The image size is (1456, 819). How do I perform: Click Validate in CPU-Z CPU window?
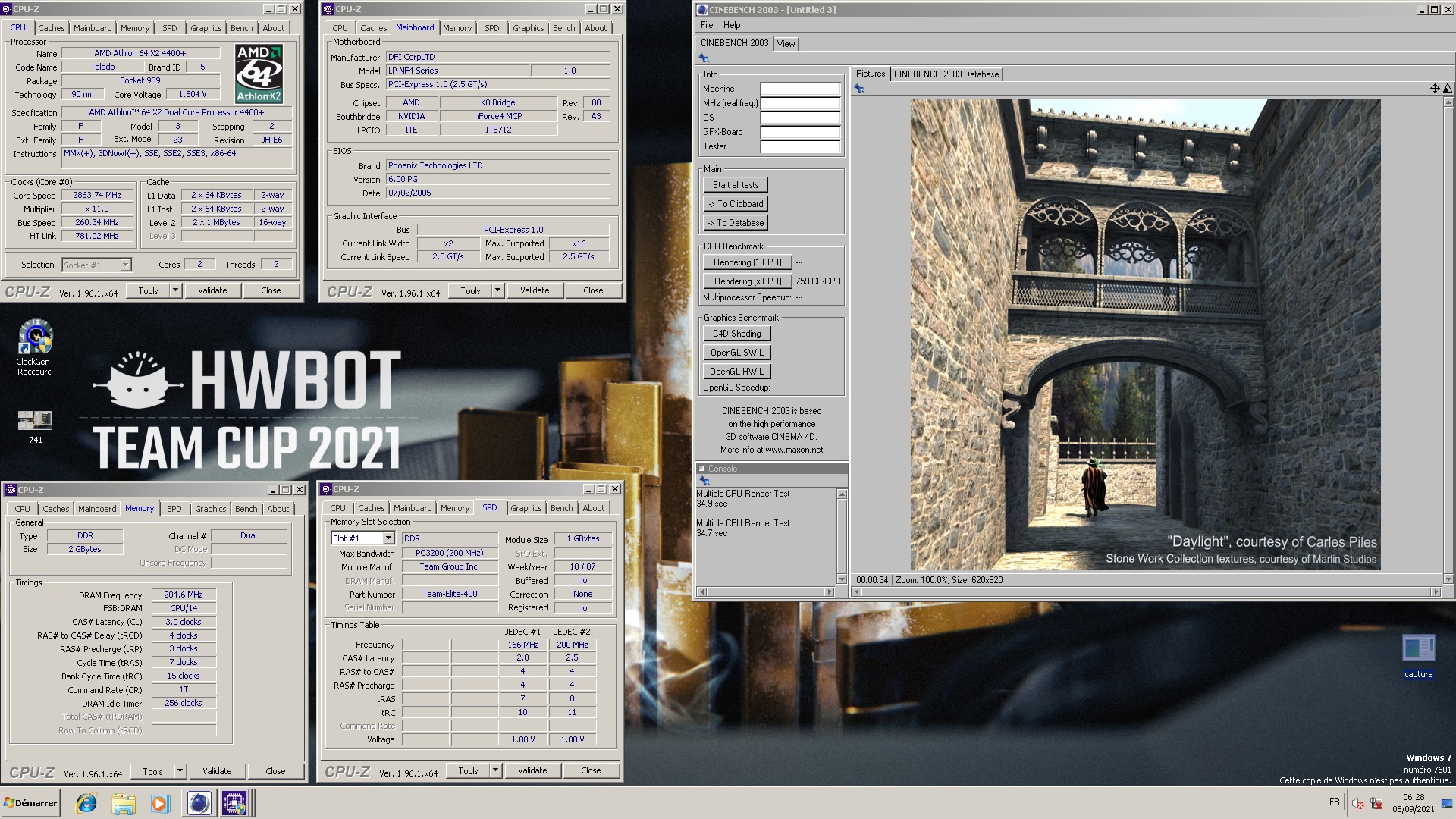click(212, 290)
